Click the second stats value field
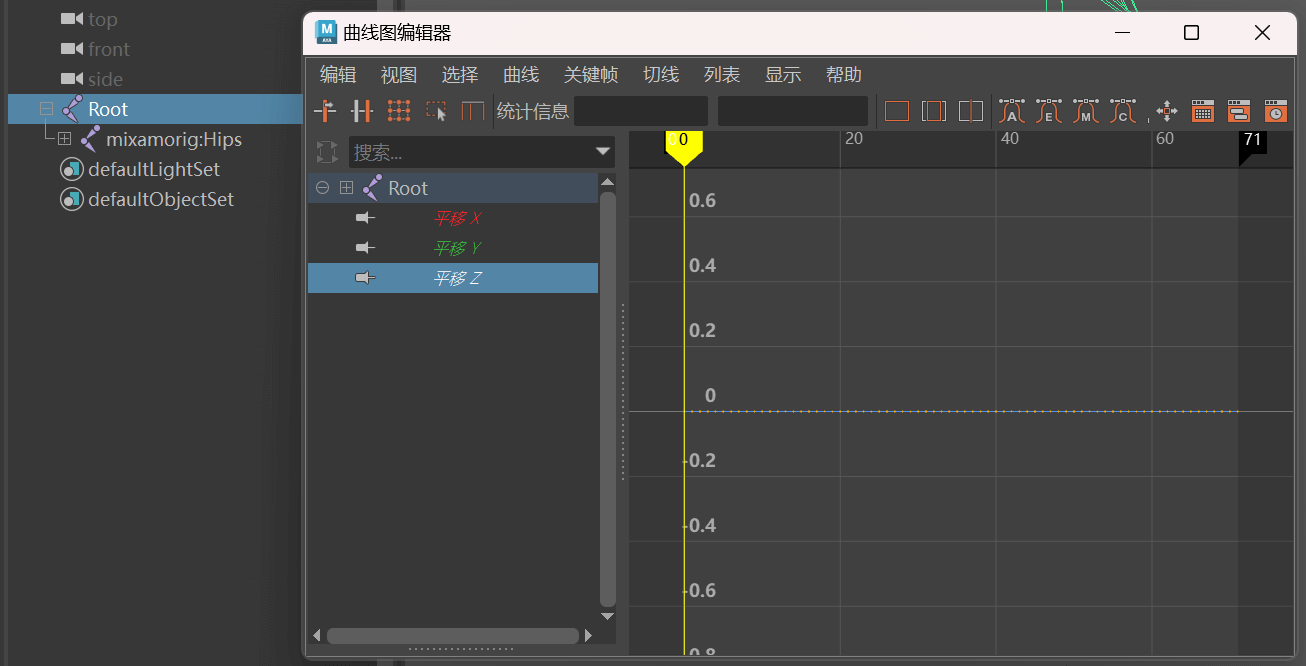 [793, 111]
